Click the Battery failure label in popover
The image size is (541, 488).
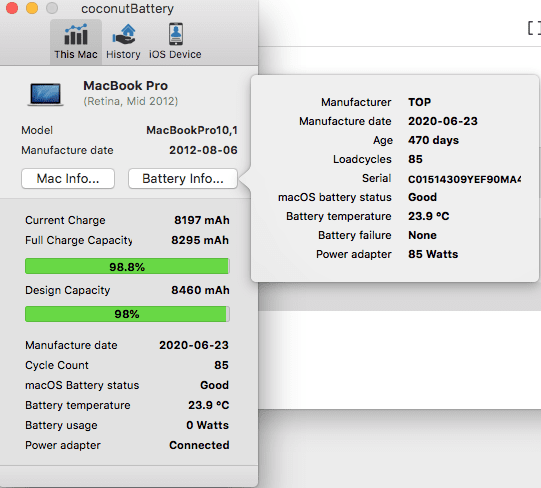pyautogui.click(x=355, y=235)
